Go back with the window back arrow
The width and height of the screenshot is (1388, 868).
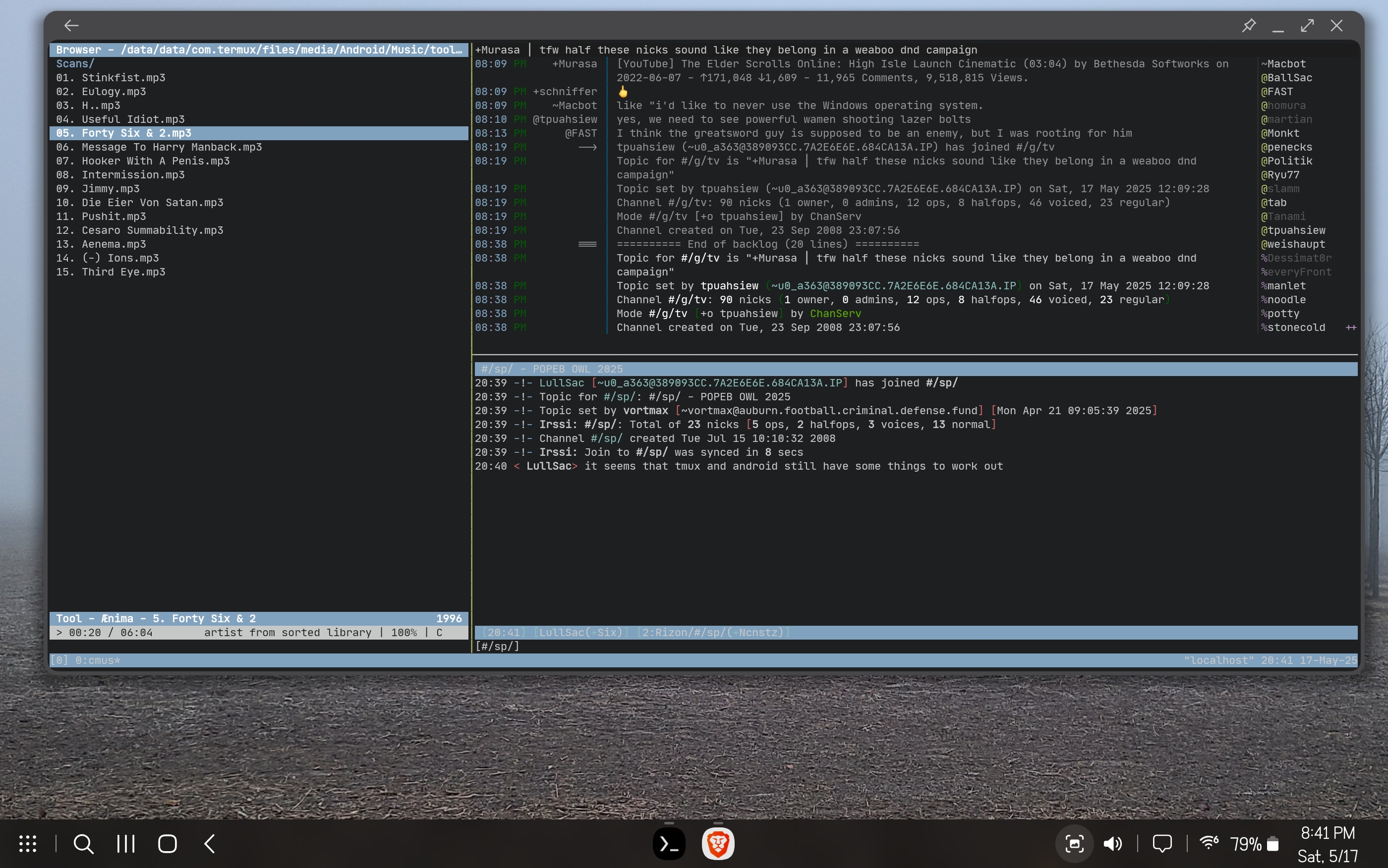click(x=71, y=25)
